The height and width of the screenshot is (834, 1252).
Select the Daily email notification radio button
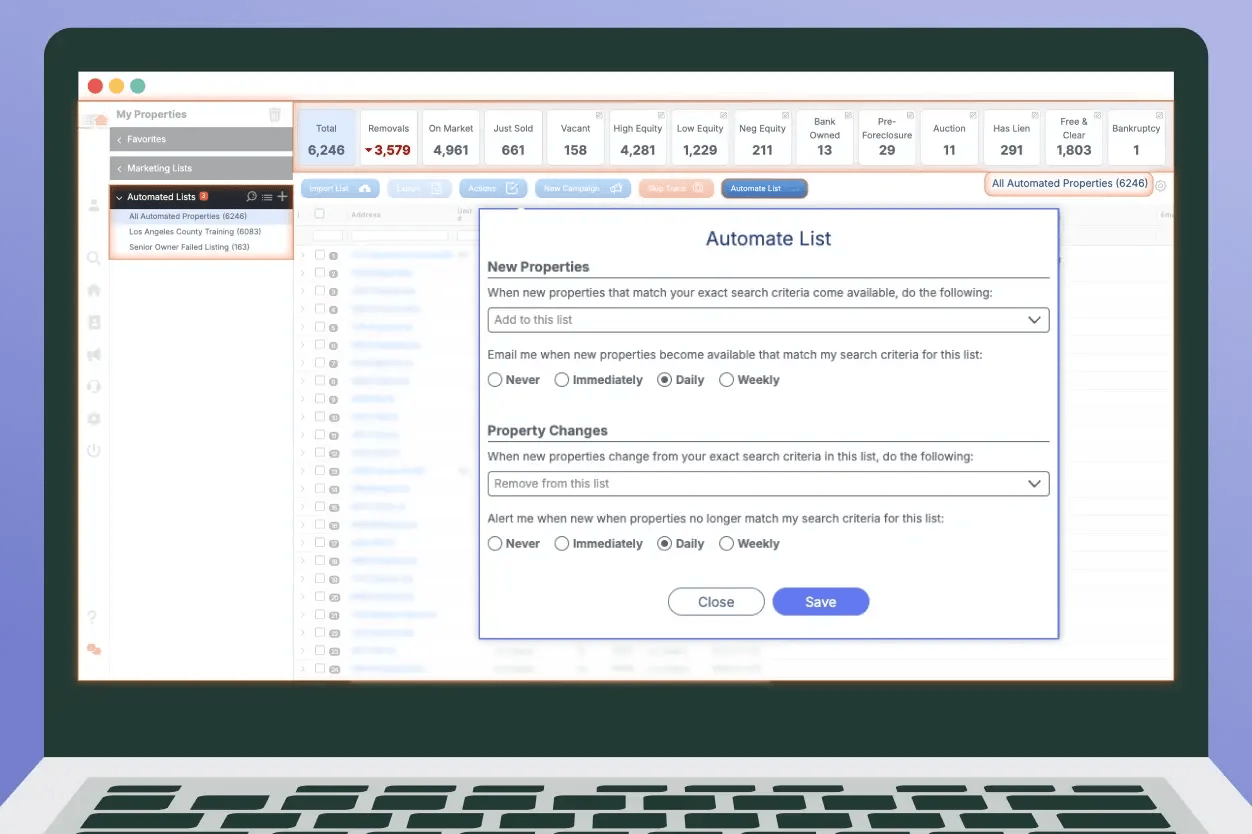click(x=662, y=380)
